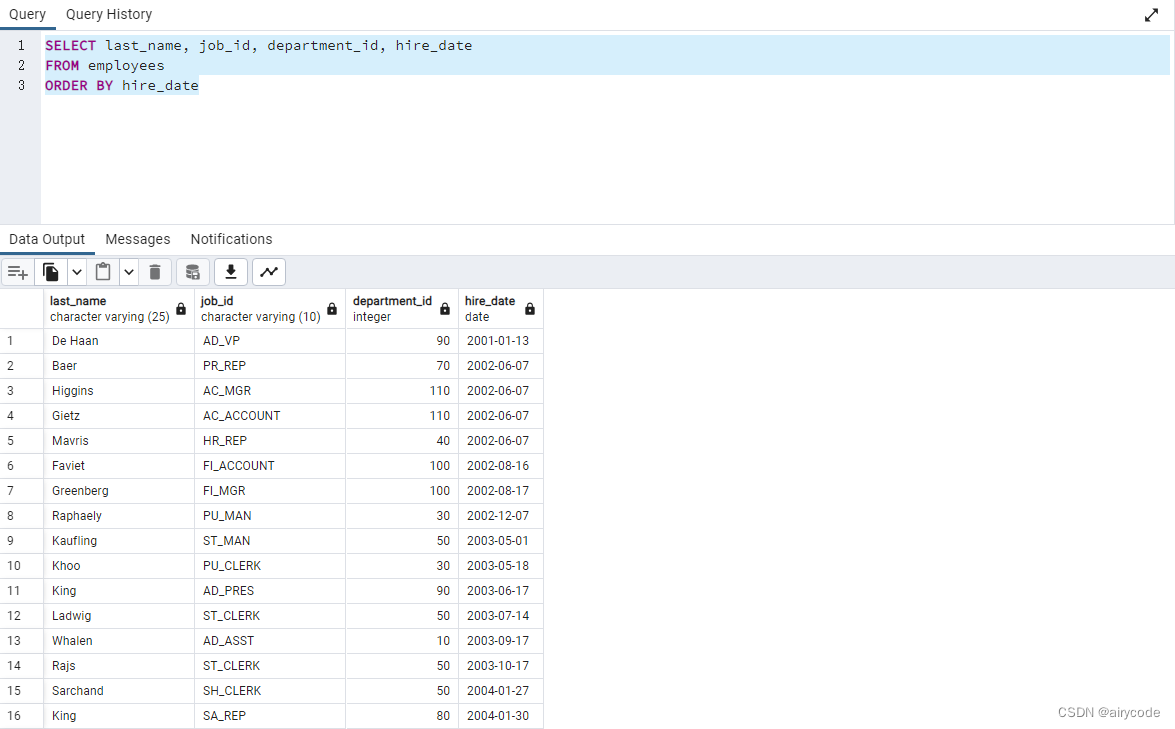
Task: Click the 'De Haan' cell
Action: pos(119,341)
